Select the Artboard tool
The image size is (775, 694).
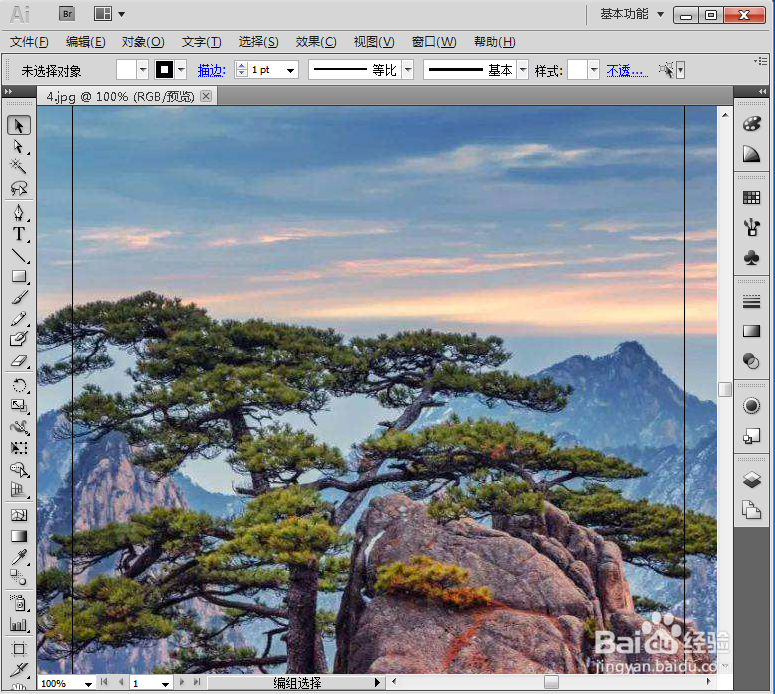pos(19,649)
